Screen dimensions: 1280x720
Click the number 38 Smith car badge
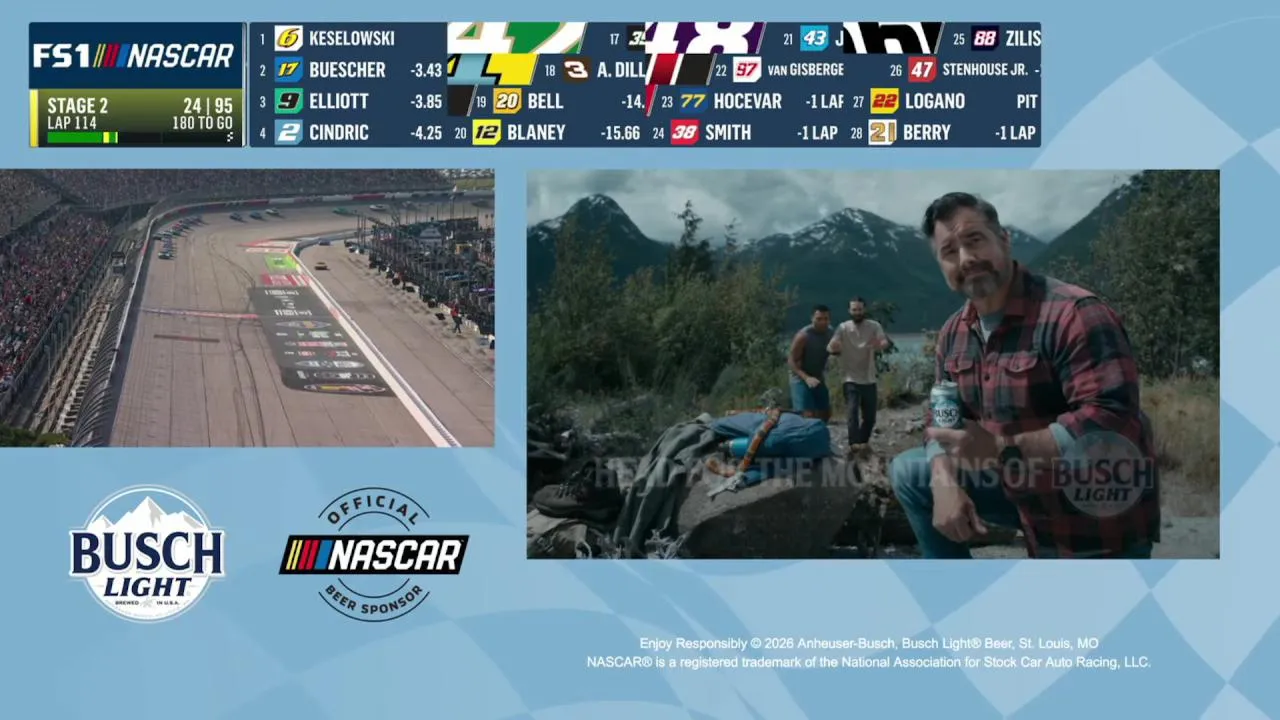pos(685,132)
